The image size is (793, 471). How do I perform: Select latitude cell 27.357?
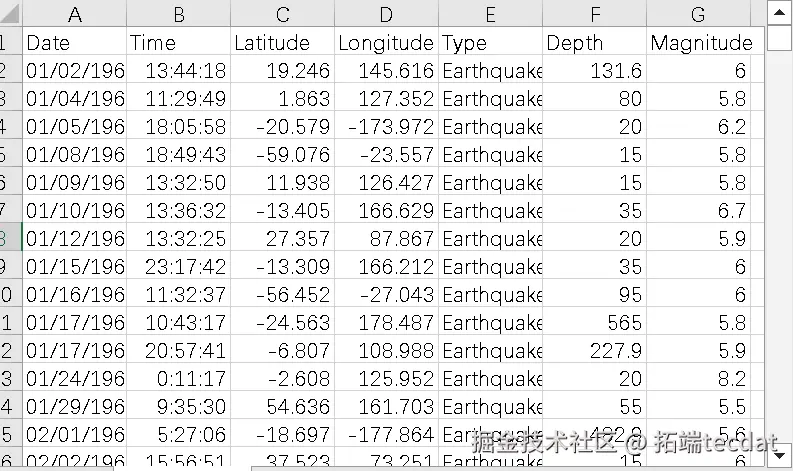coord(283,237)
